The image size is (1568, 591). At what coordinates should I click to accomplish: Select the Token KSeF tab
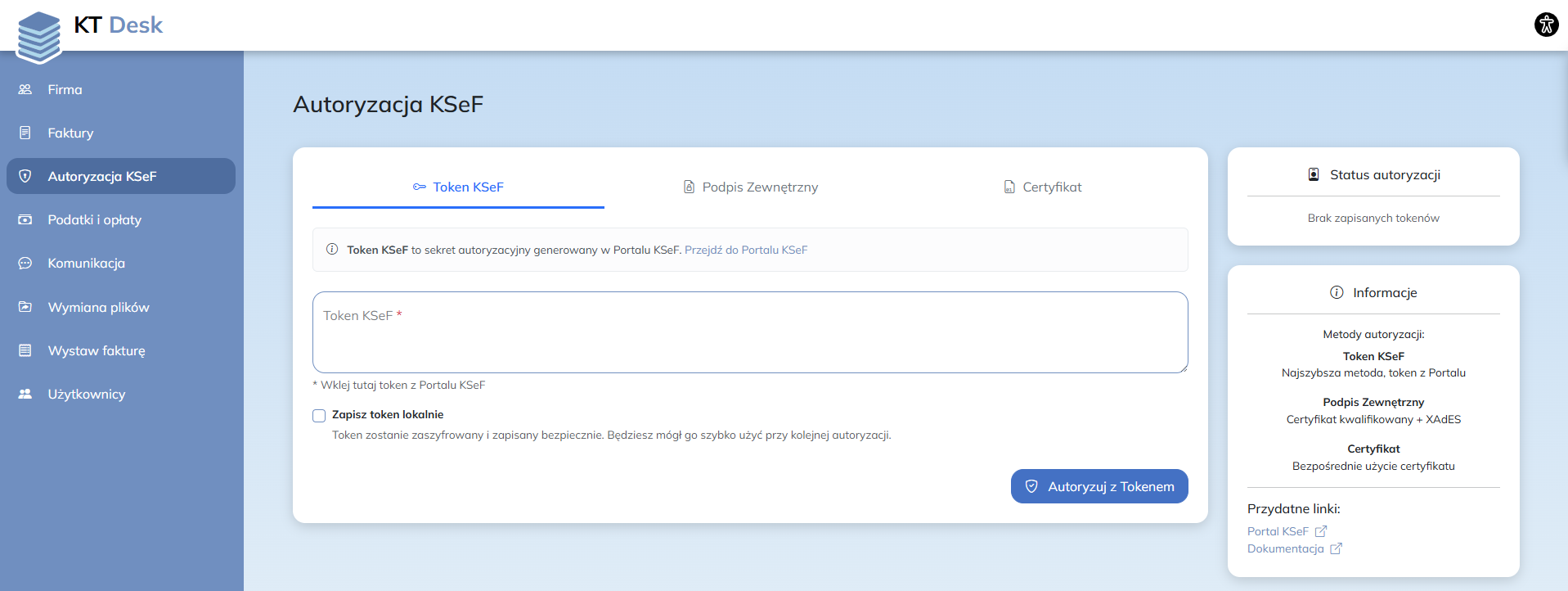coord(458,187)
